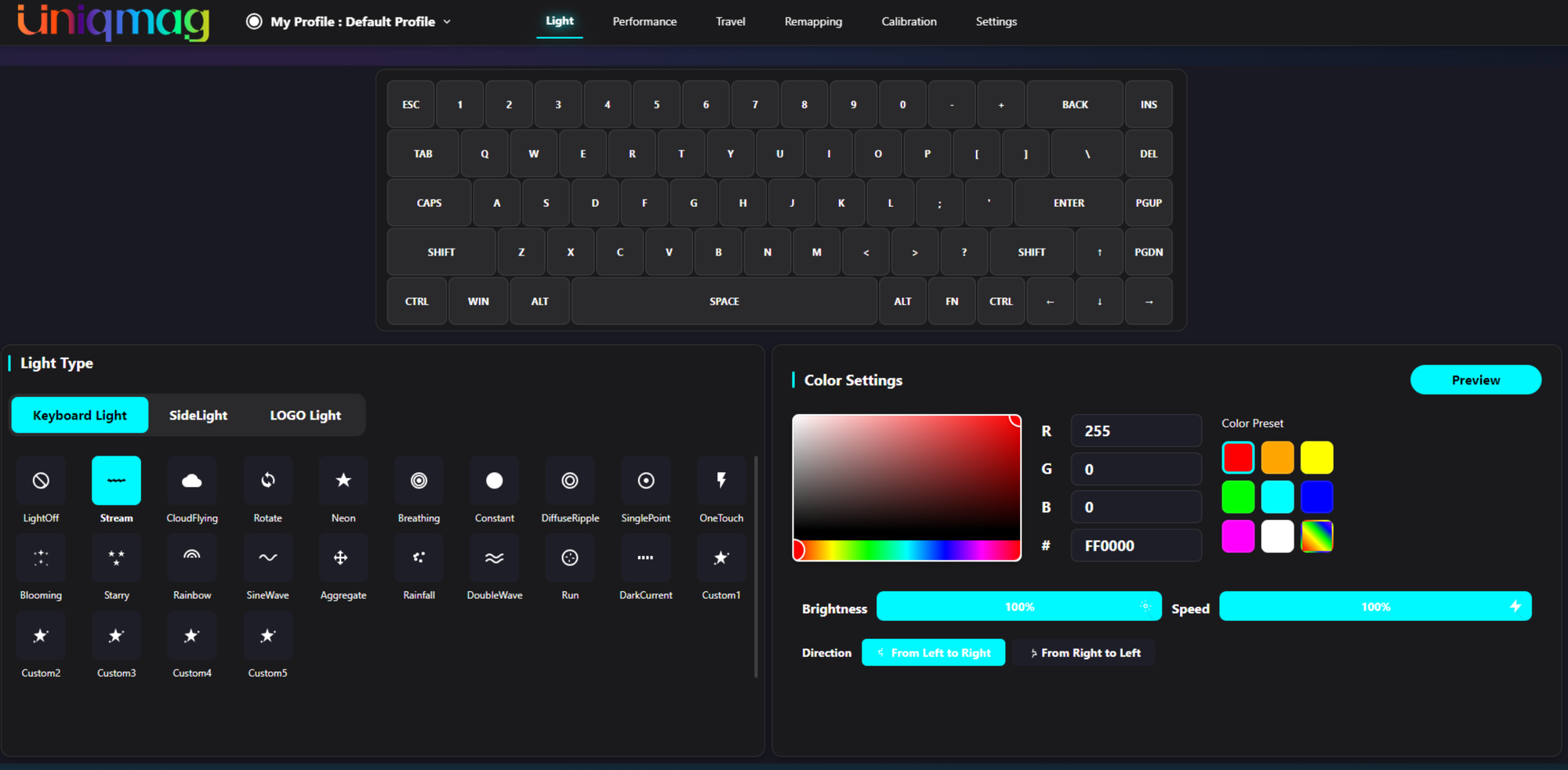Choose the CloudFlying lighting effect
Viewport: 1568px width, 770px height.
pyautogui.click(x=192, y=481)
